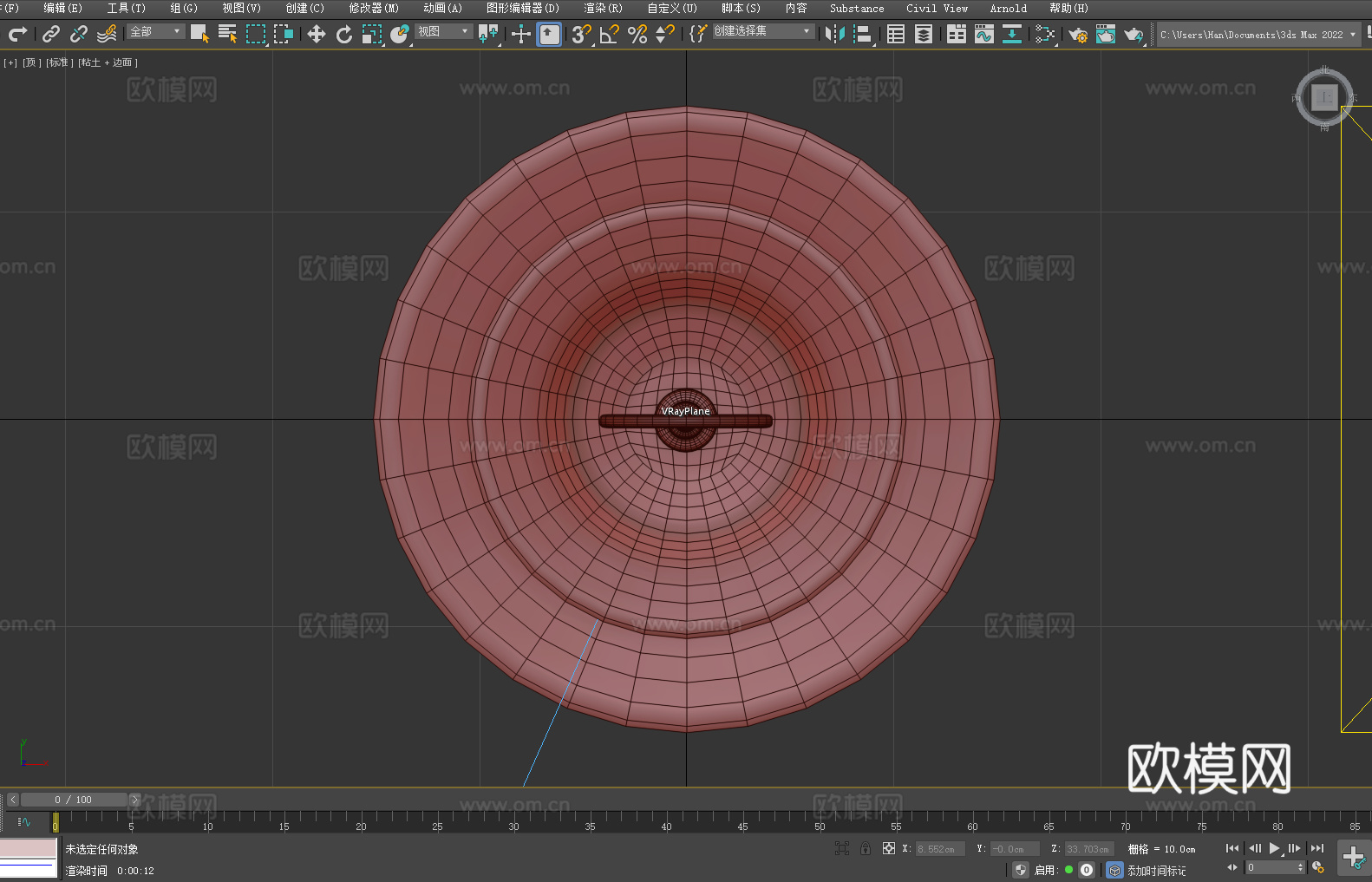Click Bind to Space Warp icon
1372x882 pixels.
107,34
